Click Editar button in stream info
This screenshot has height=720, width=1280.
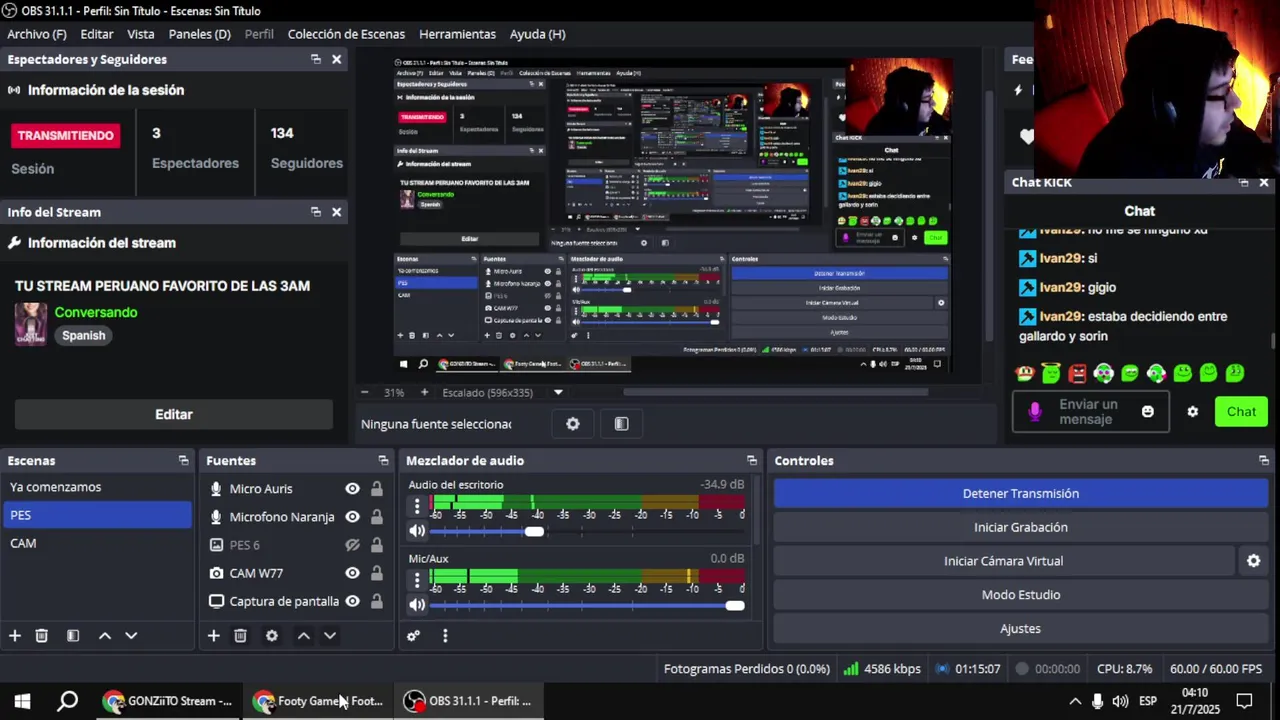tap(174, 414)
